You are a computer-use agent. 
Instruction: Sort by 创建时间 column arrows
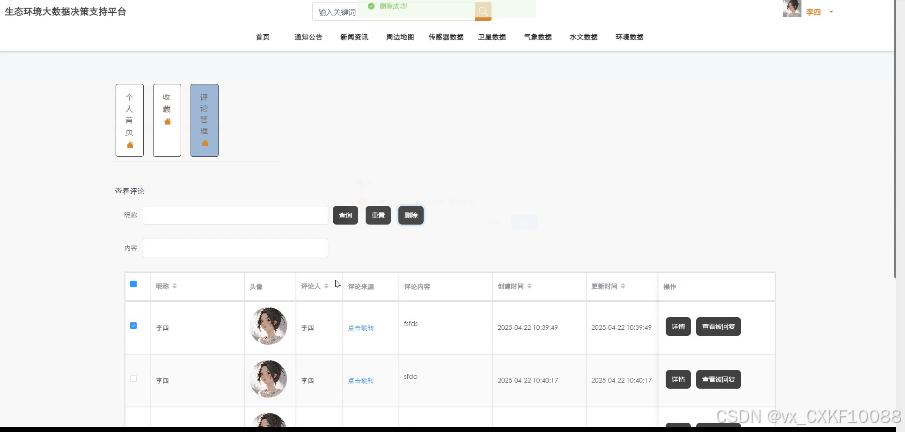point(529,286)
